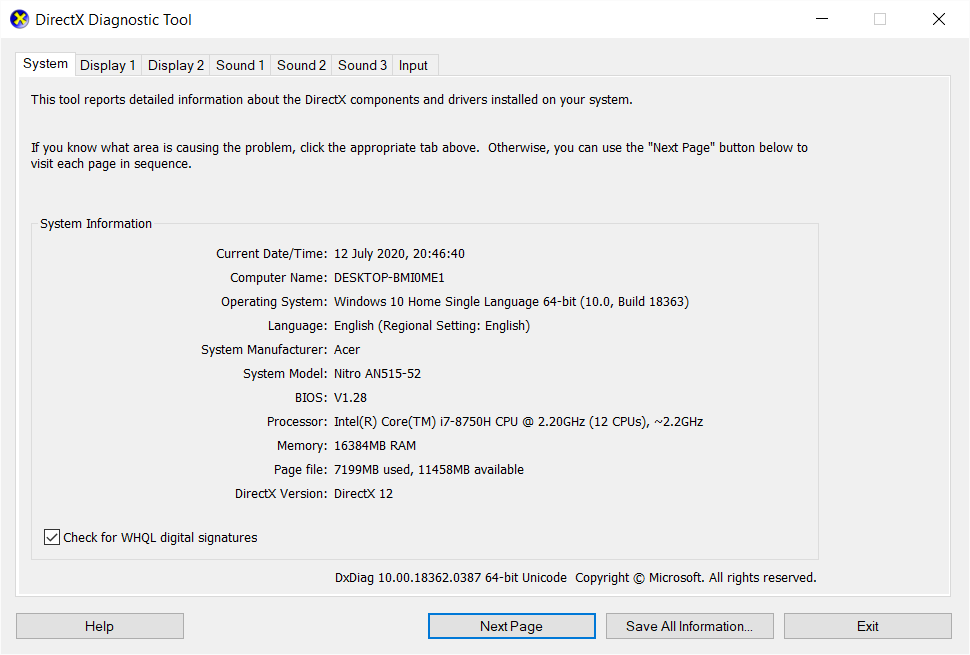This screenshot has width=970, height=655.
Task: Click the BIOS value V1.28
Action: pyautogui.click(x=350, y=398)
